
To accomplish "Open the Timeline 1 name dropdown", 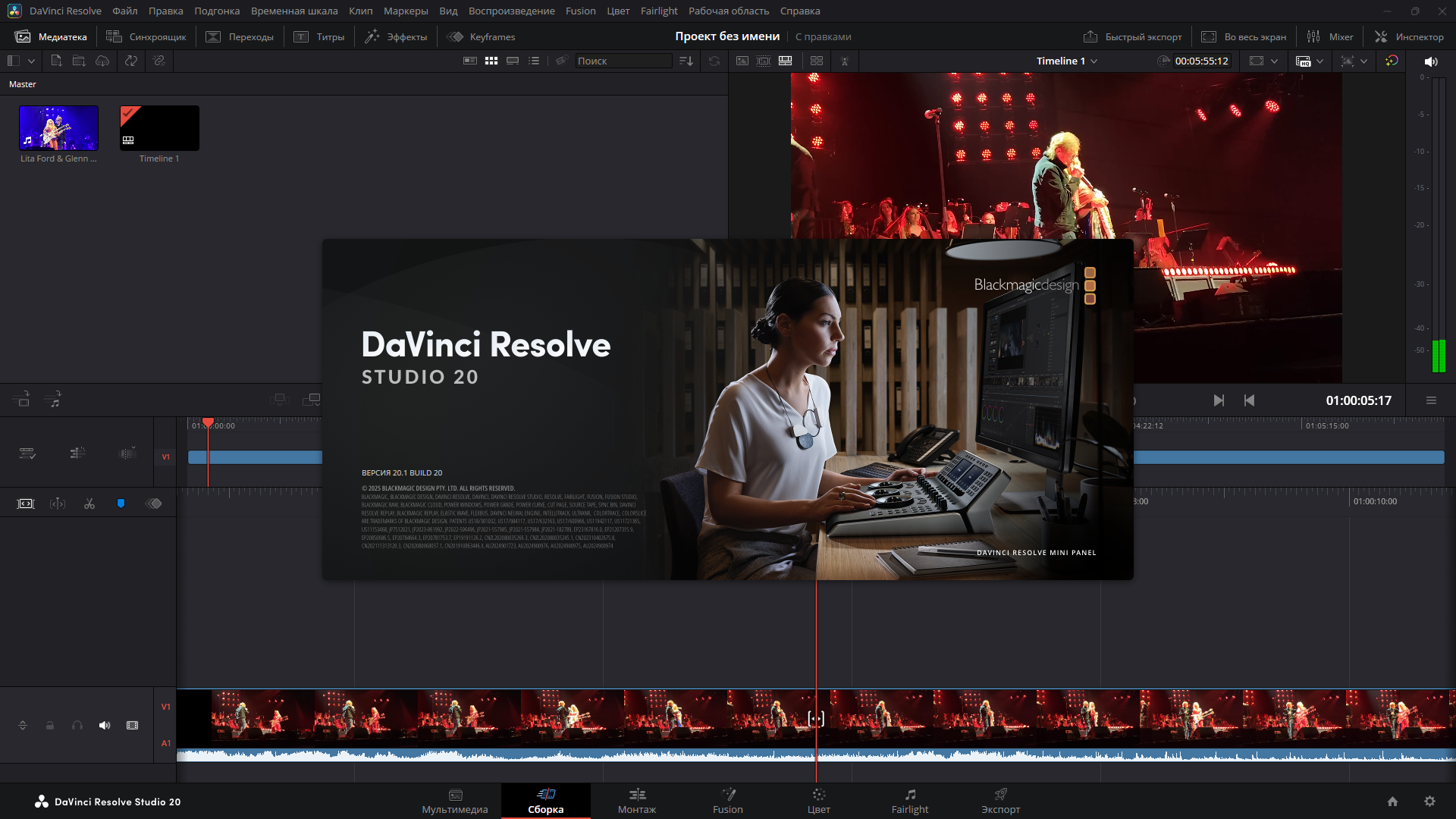I will tap(1067, 61).
